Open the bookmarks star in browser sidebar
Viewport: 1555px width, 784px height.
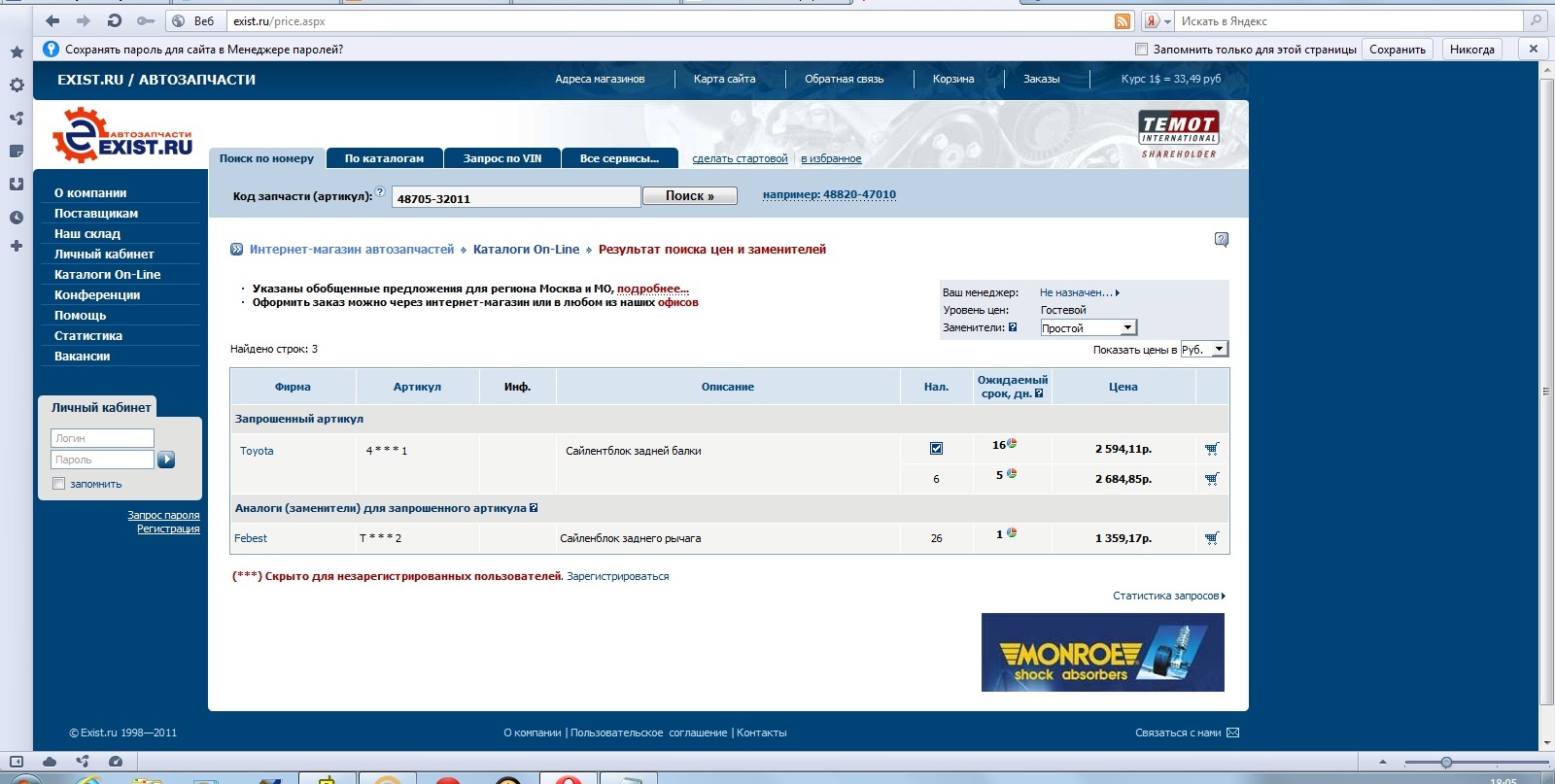pyautogui.click(x=17, y=51)
